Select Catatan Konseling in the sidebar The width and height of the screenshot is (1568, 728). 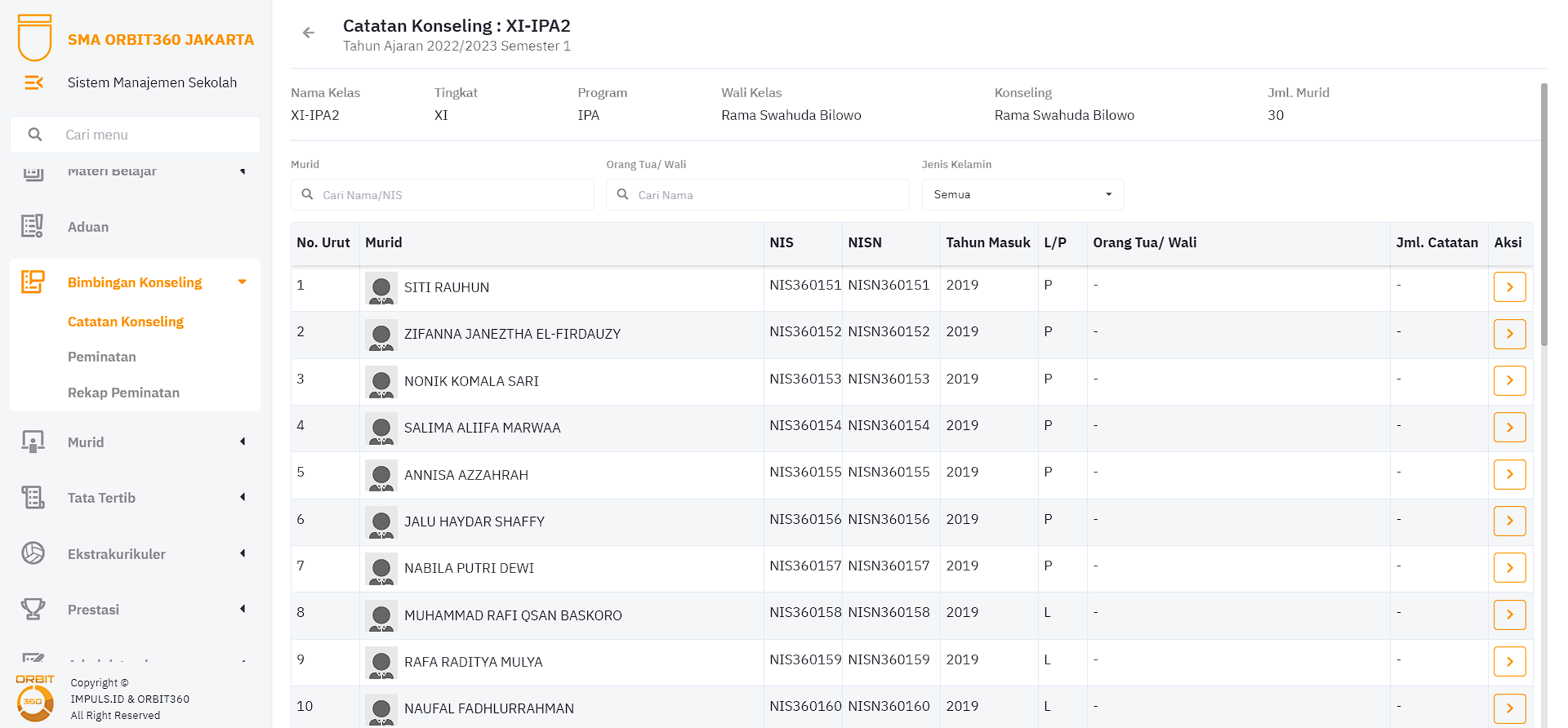click(x=126, y=322)
